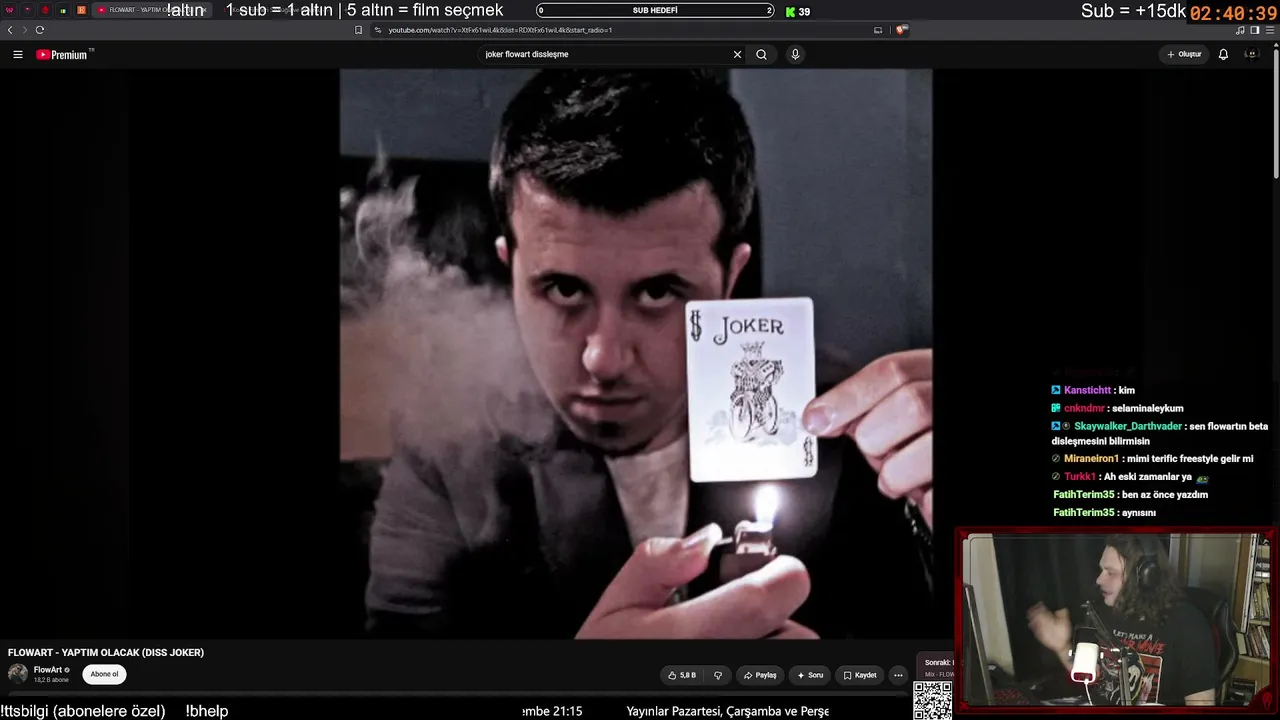Toggle the browser sidebar panel
This screenshot has height=720, width=1280.
1255,30
